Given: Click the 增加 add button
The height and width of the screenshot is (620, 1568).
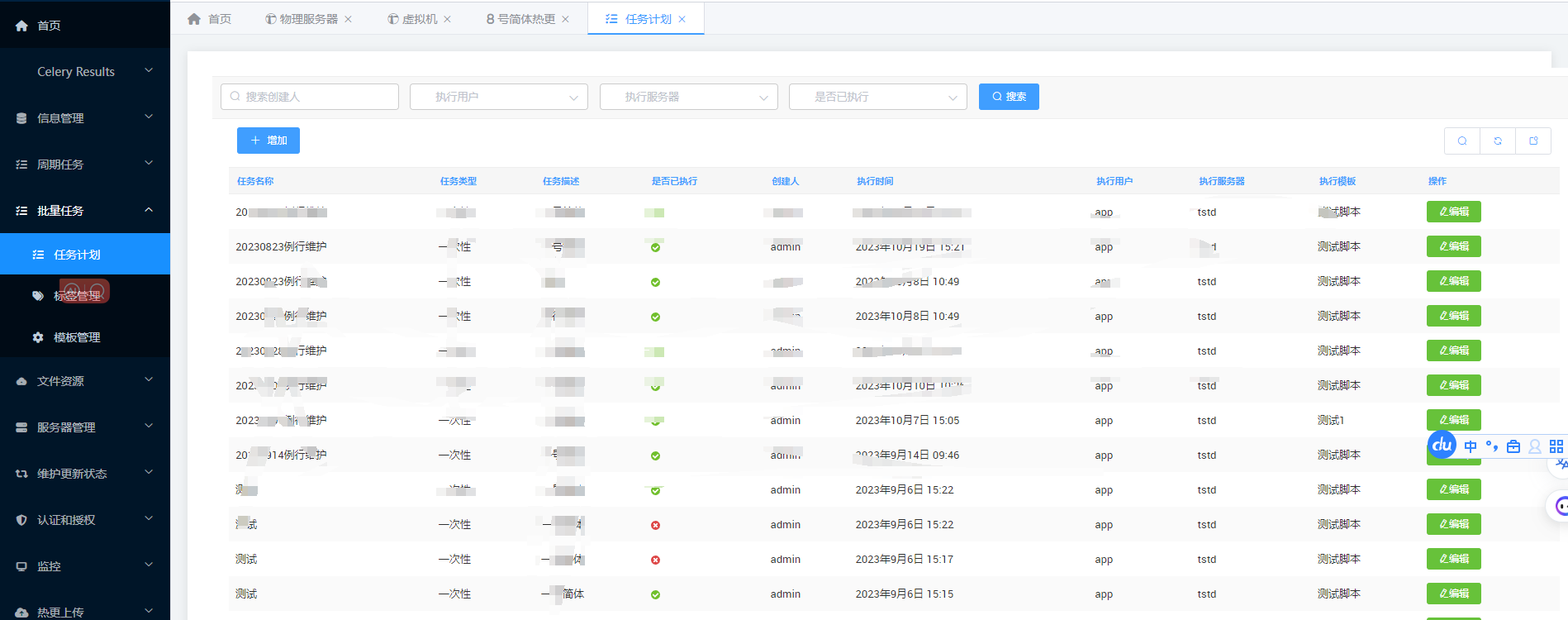Looking at the screenshot, I should 268,141.
